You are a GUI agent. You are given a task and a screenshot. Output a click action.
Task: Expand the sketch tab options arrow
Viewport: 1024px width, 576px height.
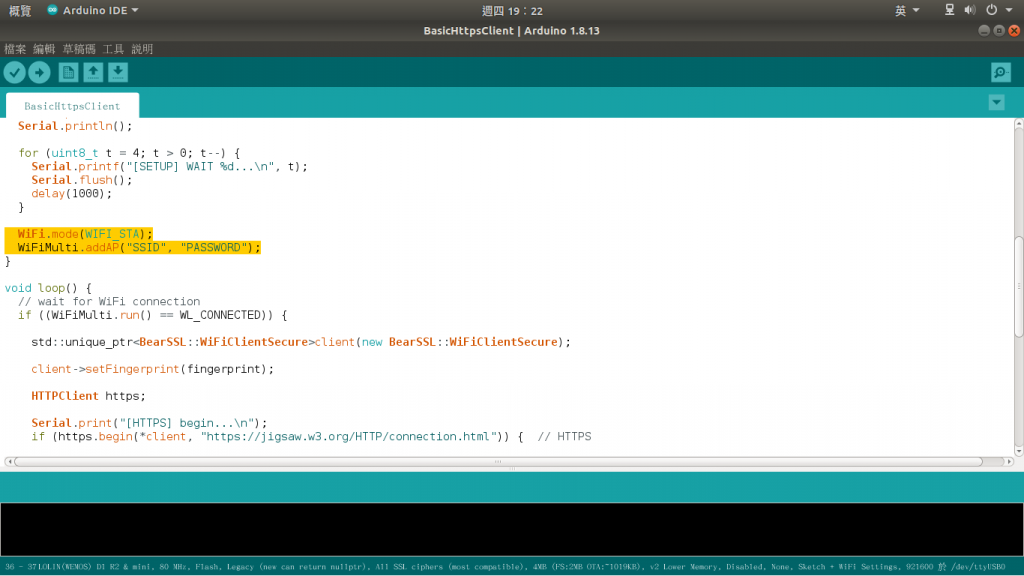point(996,103)
